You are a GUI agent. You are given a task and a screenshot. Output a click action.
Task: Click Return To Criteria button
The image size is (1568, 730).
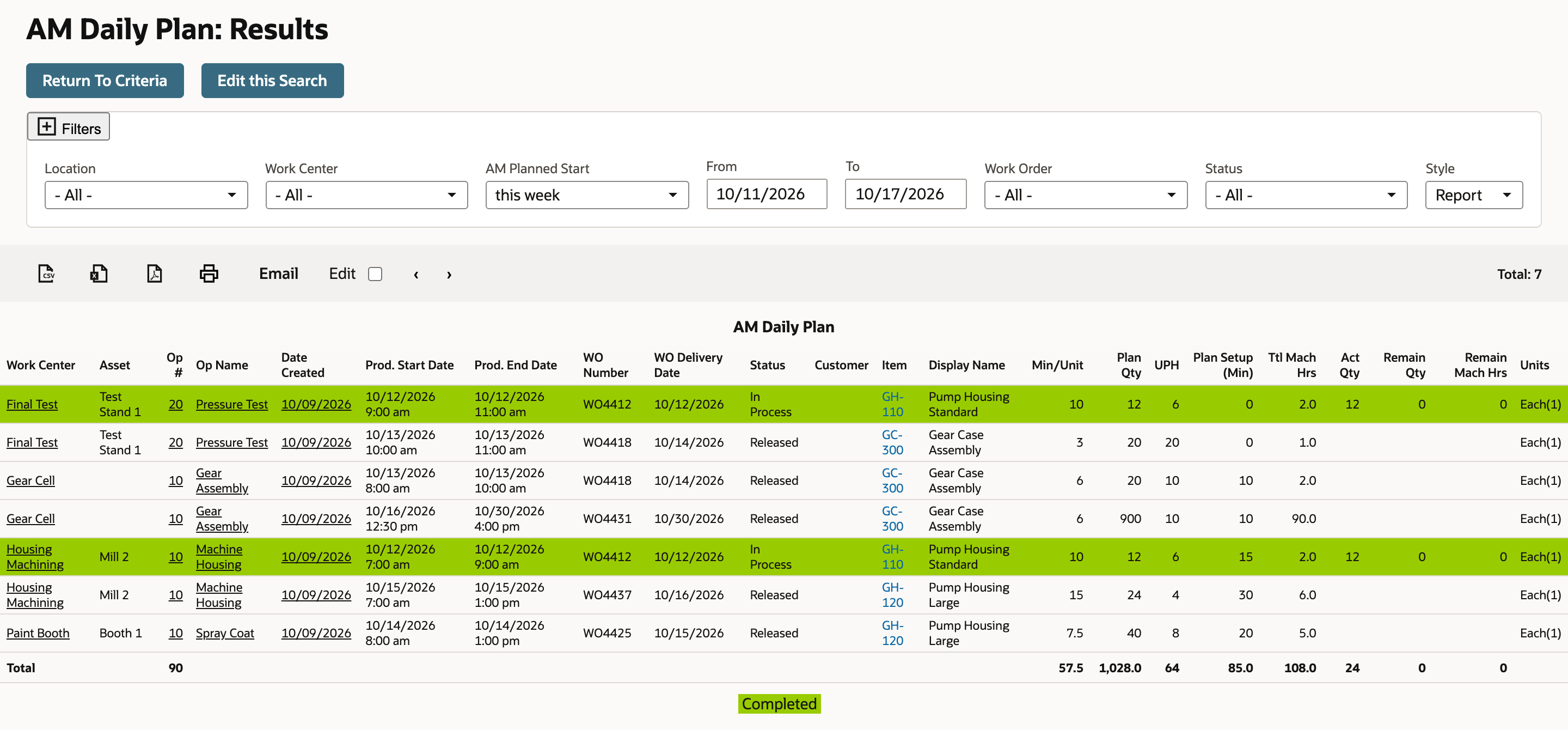105,81
